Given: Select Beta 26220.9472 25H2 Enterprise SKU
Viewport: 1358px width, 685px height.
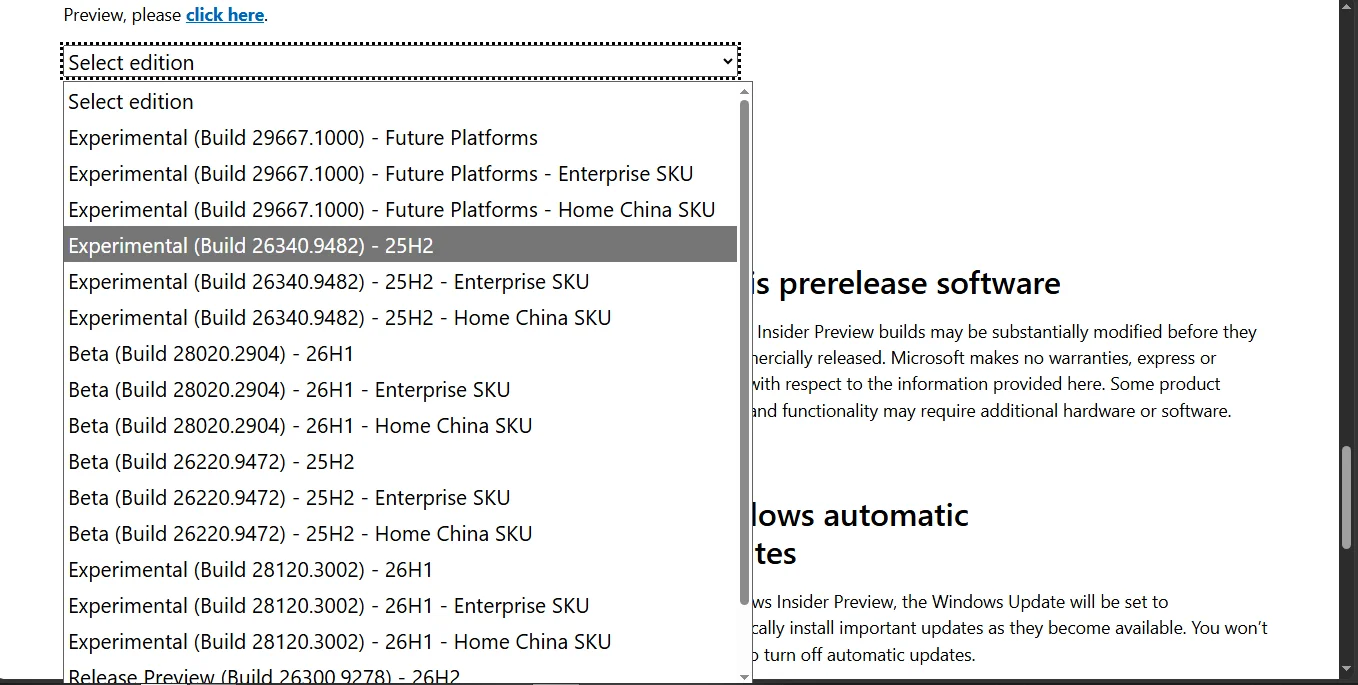Looking at the screenshot, I should pos(400,498).
